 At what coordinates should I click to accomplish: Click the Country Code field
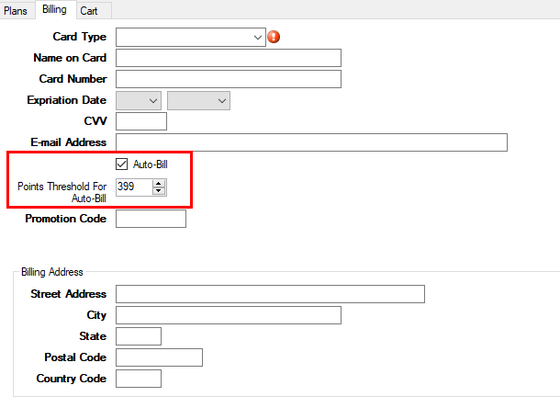click(139, 379)
